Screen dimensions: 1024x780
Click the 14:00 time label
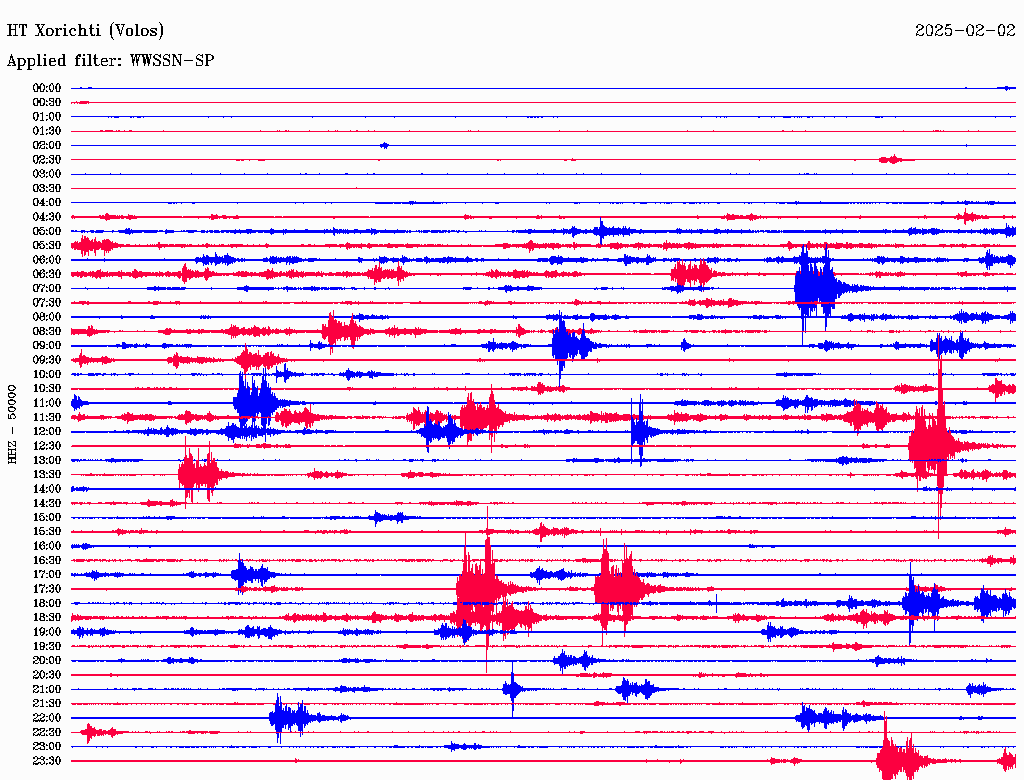click(47, 489)
